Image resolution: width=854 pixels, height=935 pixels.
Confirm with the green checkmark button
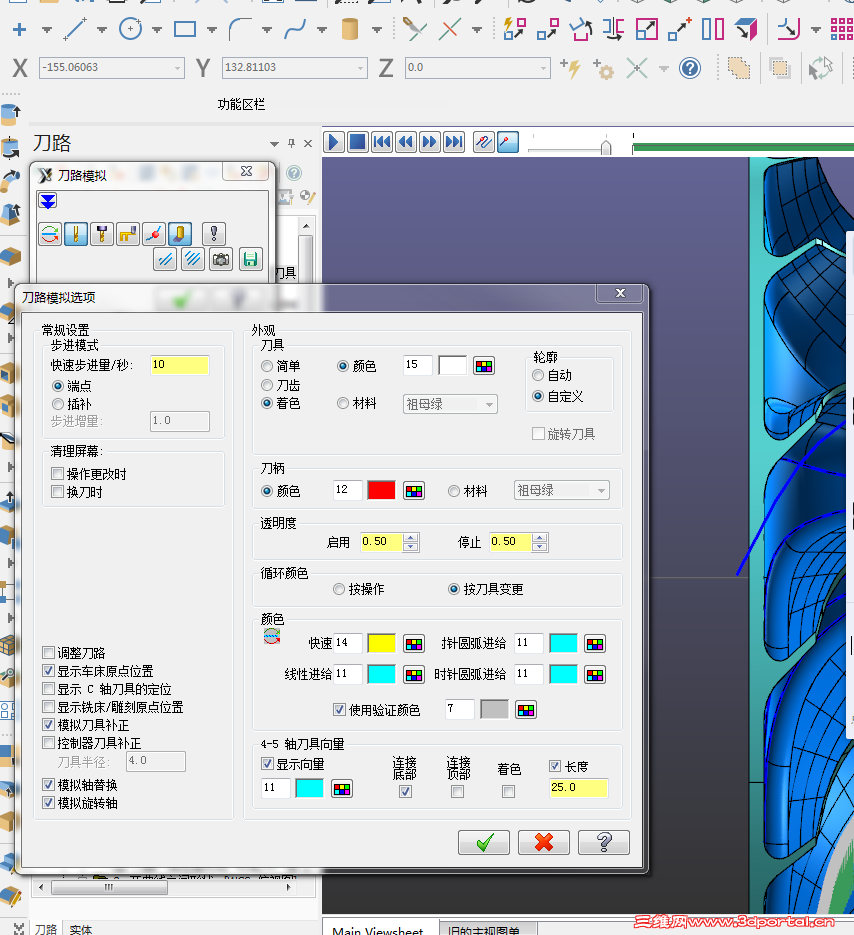pyautogui.click(x=484, y=842)
